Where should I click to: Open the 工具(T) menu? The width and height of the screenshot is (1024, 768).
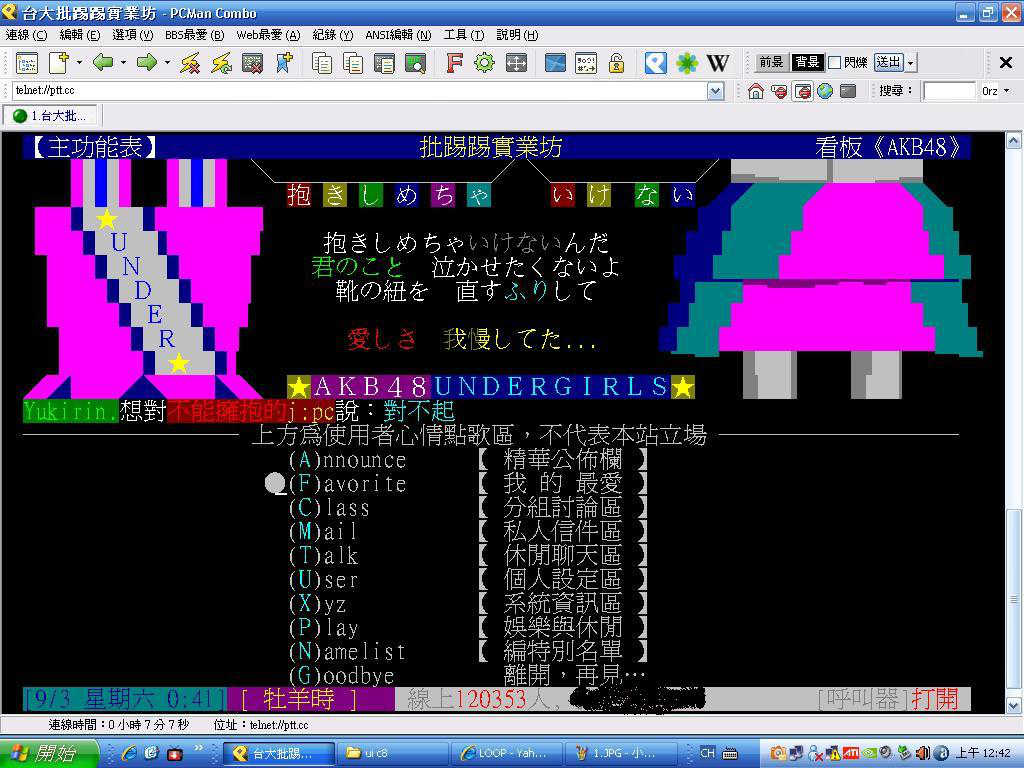[x=464, y=35]
